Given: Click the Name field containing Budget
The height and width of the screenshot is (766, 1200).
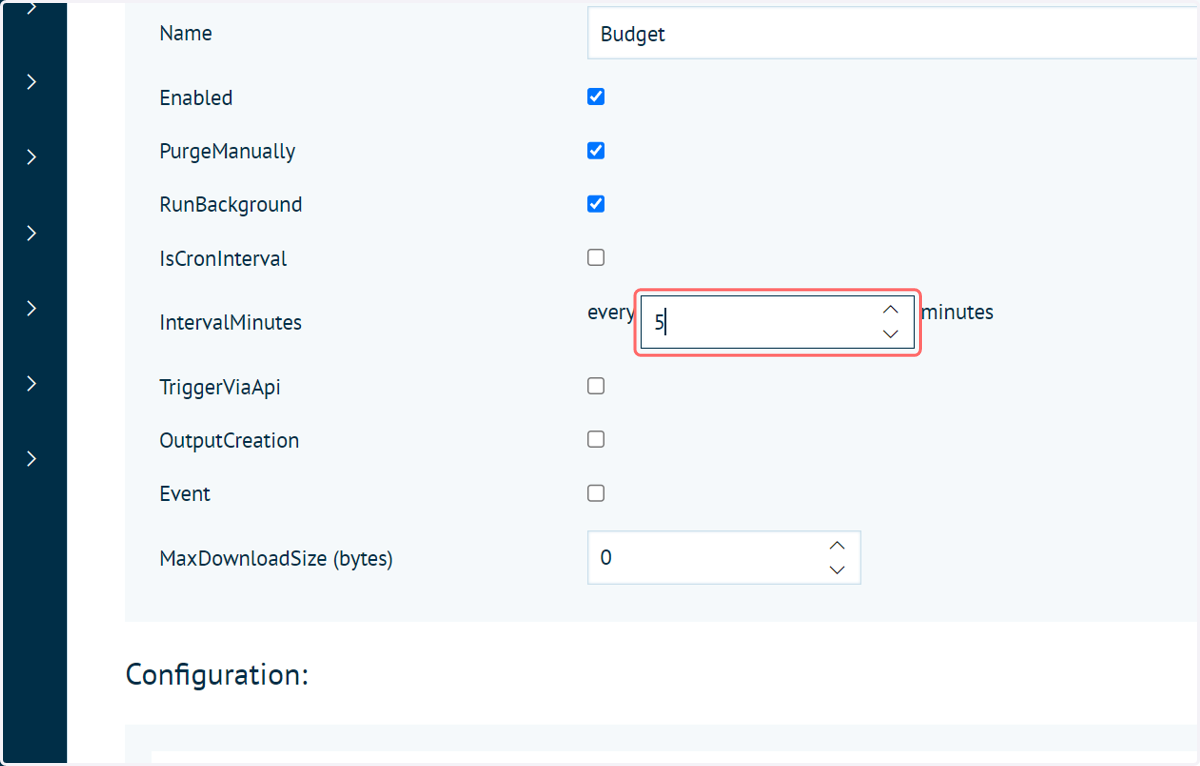Looking at the screenshot, I should (893, 34).
